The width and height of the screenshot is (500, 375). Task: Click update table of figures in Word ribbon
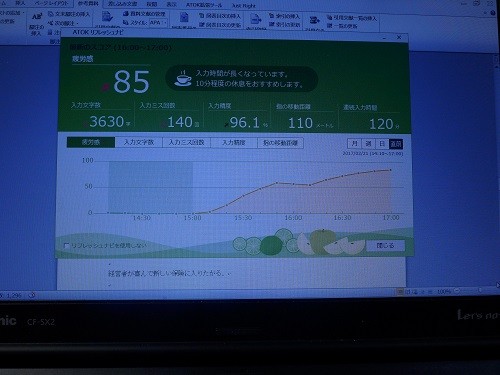click(x=220, y=25)
